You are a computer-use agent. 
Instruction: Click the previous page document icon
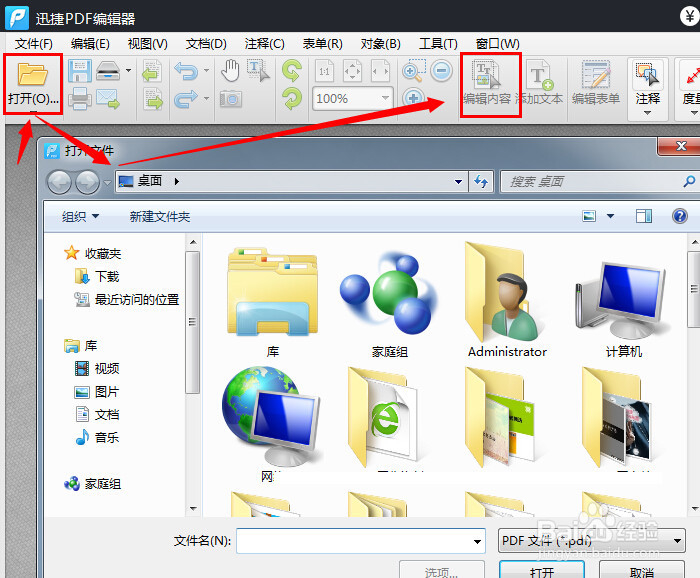pos(152,71)
